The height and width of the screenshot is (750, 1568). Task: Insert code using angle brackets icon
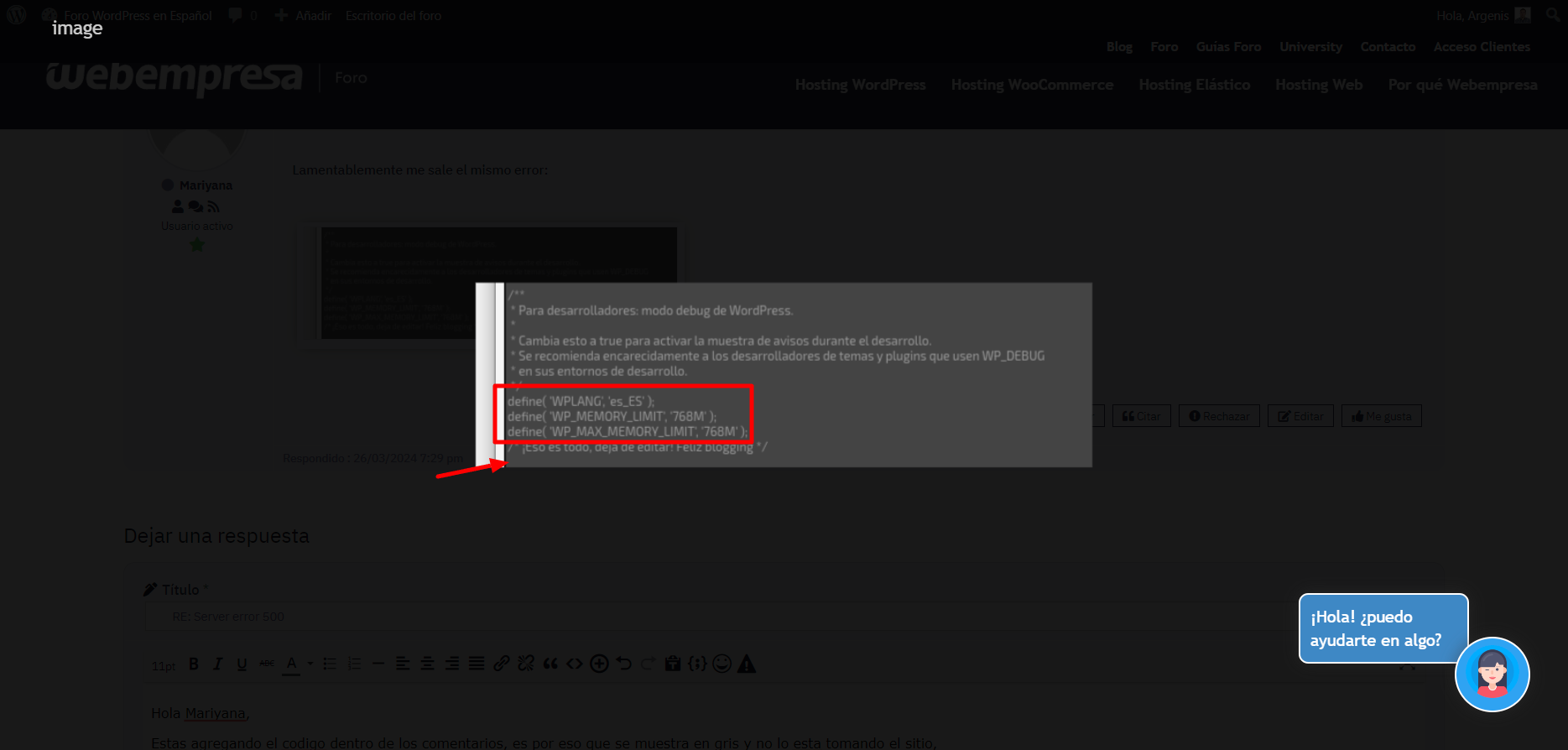(575, 664)
